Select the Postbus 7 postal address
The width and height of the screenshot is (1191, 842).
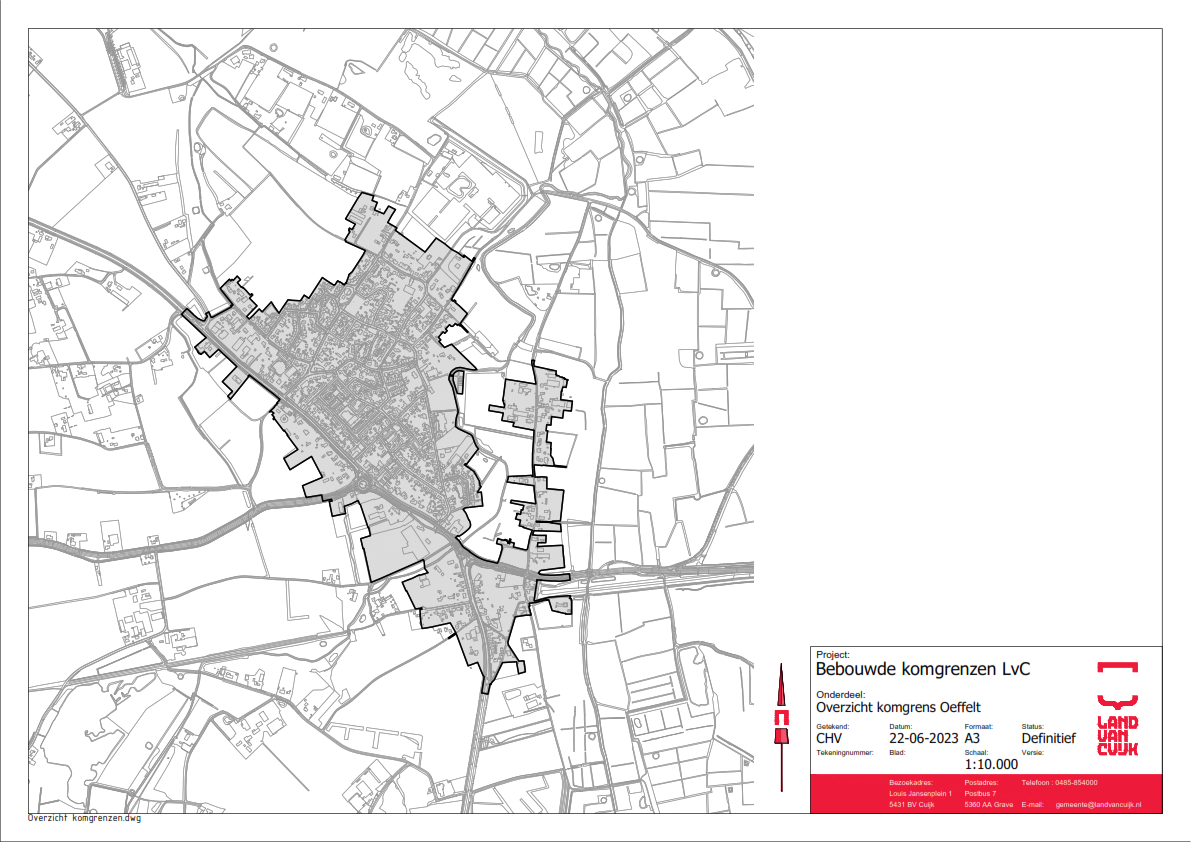(x=979, y=793)
